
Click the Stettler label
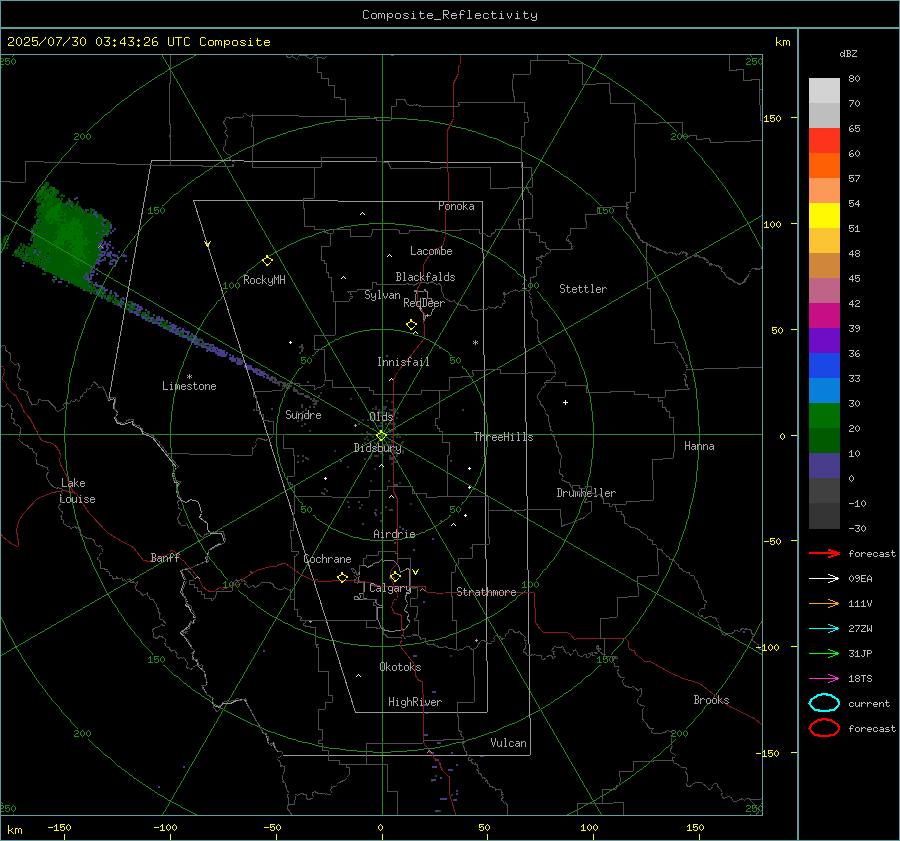pos(583,289)
